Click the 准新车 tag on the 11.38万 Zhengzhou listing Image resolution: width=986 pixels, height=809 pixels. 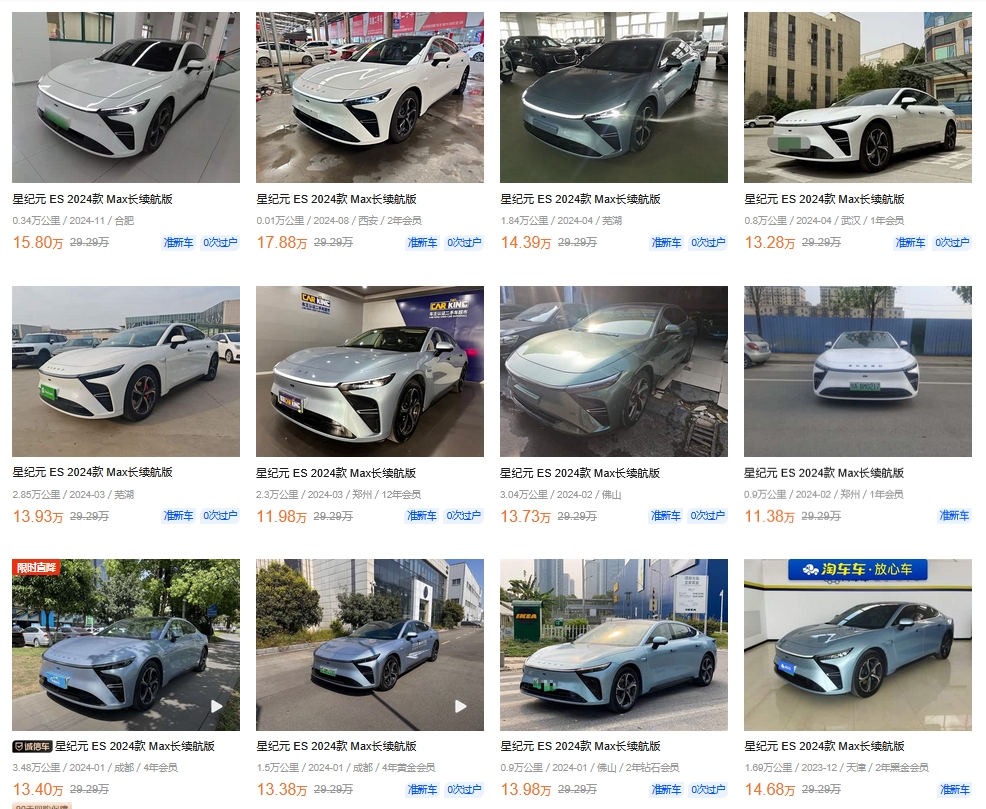(954, 516)
